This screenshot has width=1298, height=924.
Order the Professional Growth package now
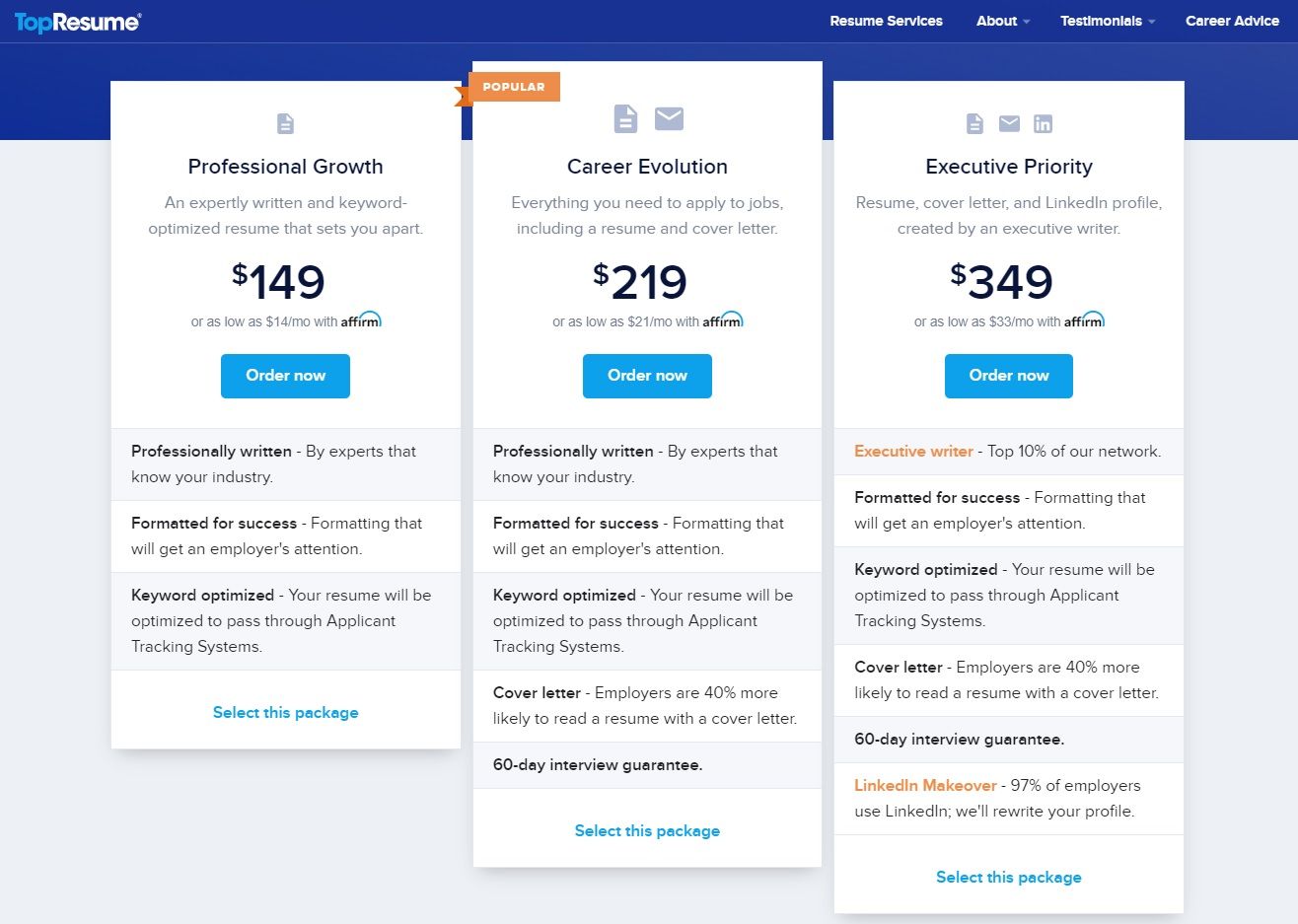(285, 376)
